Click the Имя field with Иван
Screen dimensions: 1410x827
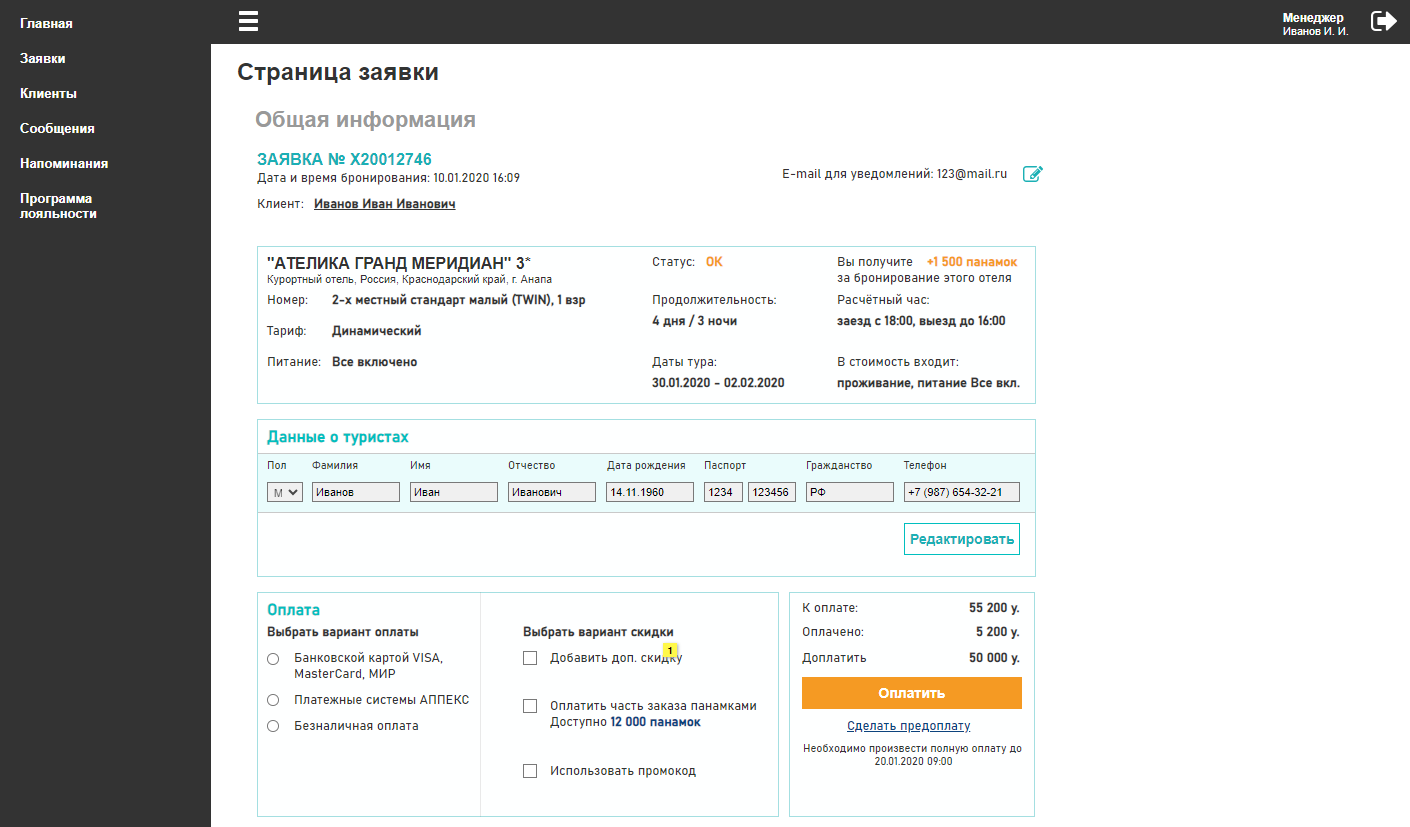(454, 492)
